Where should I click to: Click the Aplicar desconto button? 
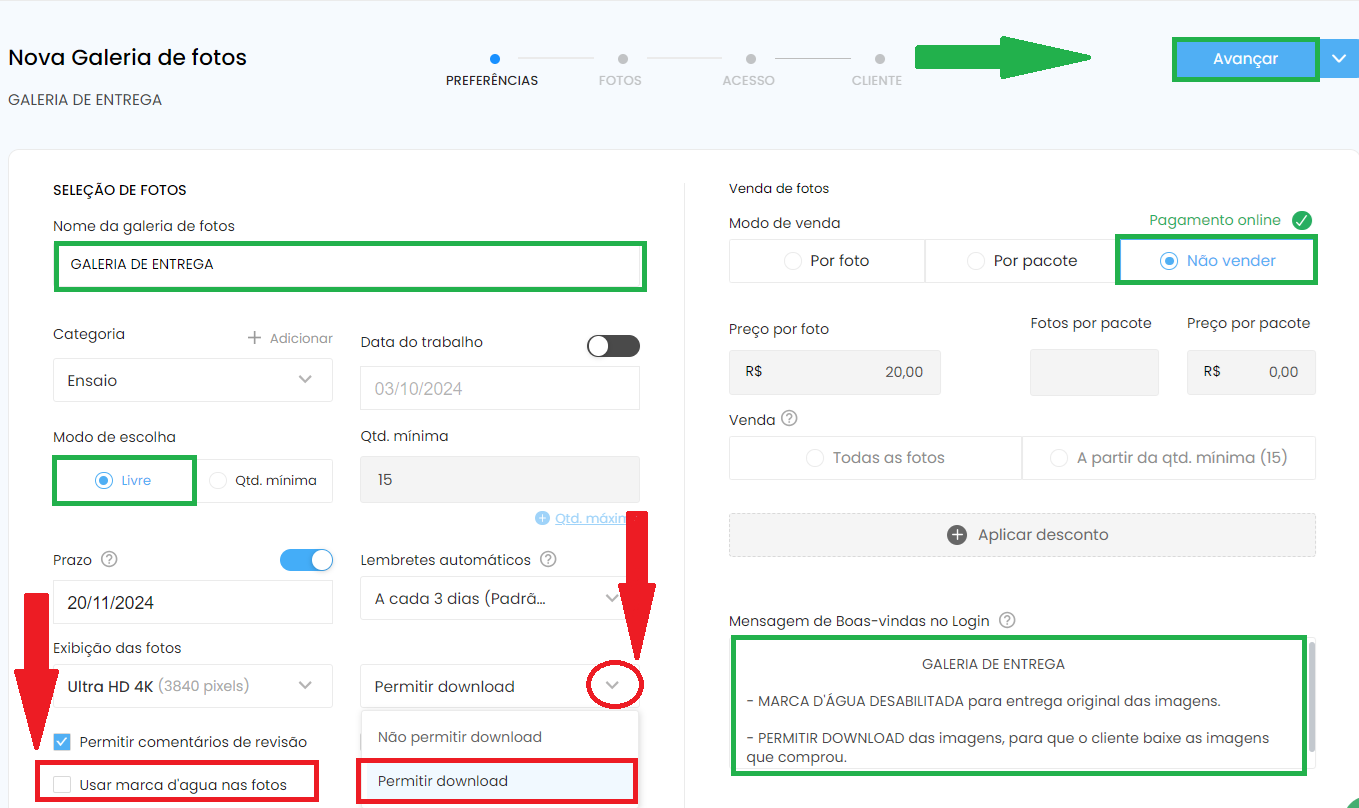[x=1022, y=535]
